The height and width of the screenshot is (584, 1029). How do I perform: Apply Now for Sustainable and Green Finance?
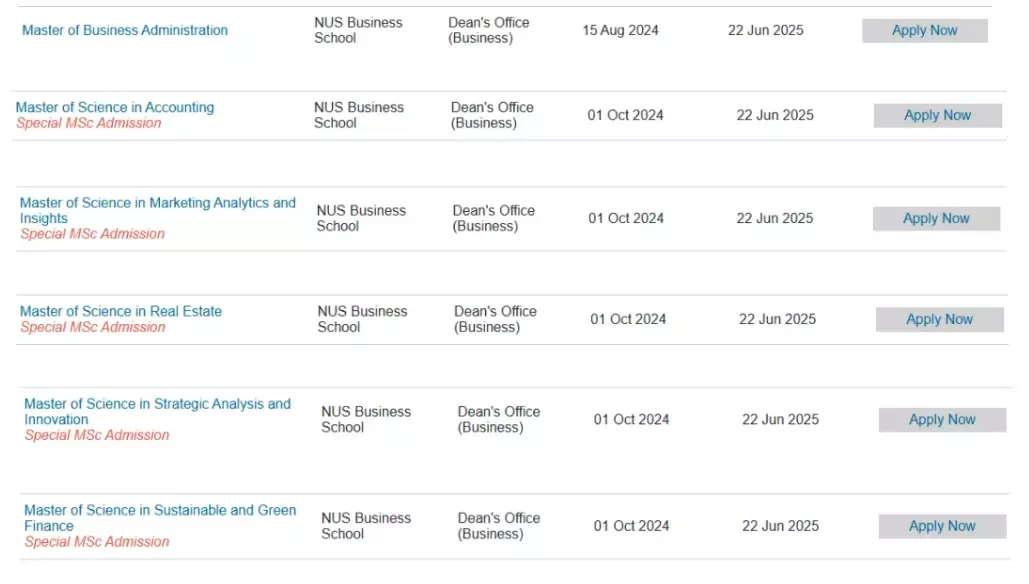click(942, 526)
